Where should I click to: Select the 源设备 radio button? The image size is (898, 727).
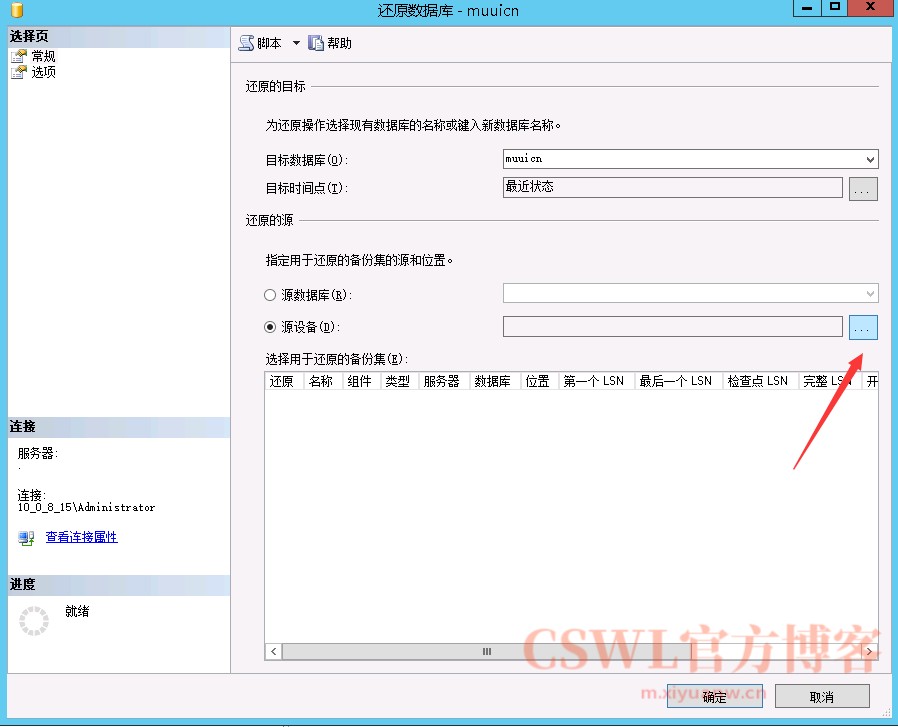(270, 327)
